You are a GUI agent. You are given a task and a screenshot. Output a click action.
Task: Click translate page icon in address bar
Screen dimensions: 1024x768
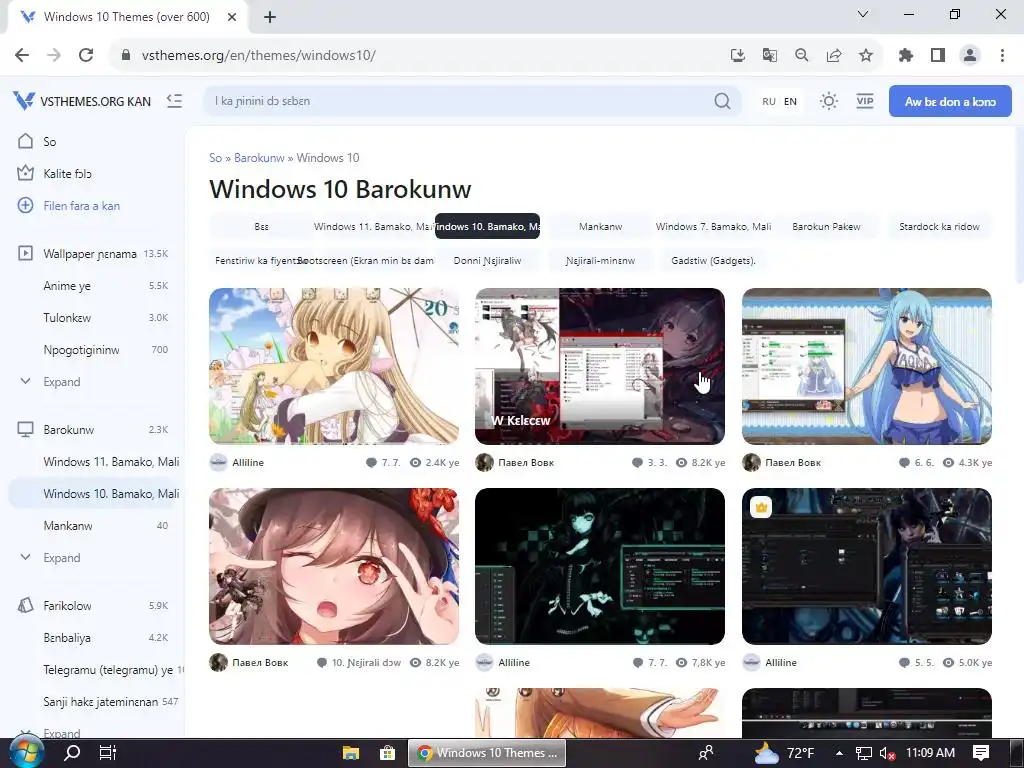coord(770,55)
